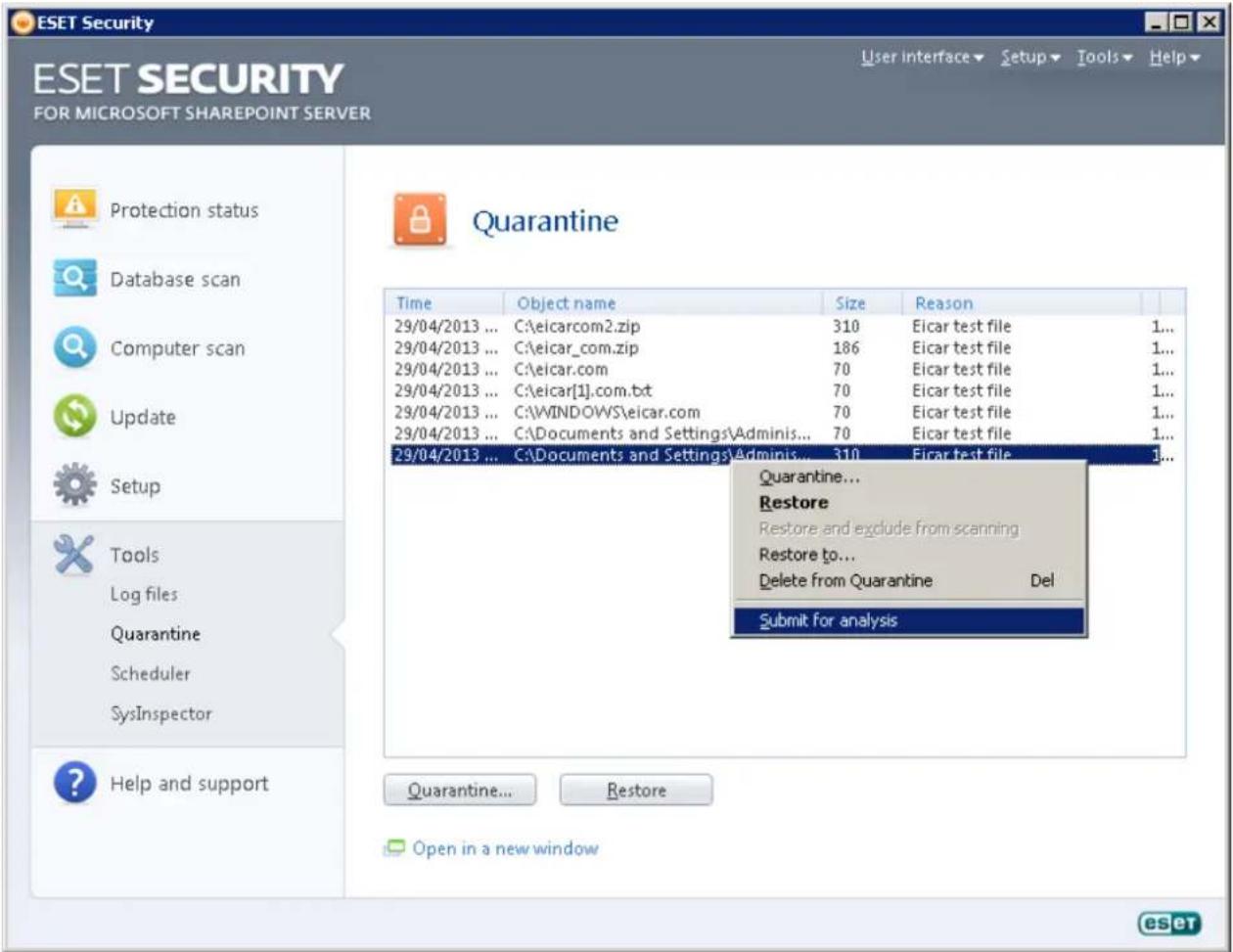Click the green Update arrows icon
This screenshot has width=1233, height=952.
pyautogui.click(x=73, y=417)
